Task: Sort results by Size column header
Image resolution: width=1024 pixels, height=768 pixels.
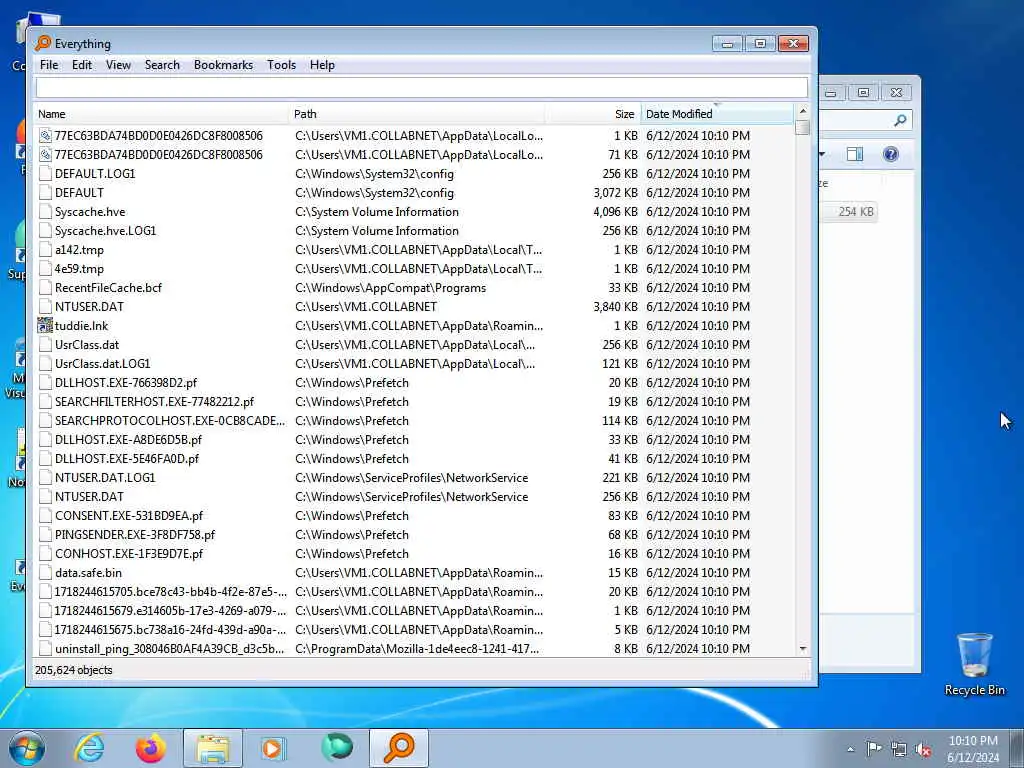Action: [592, 114]
